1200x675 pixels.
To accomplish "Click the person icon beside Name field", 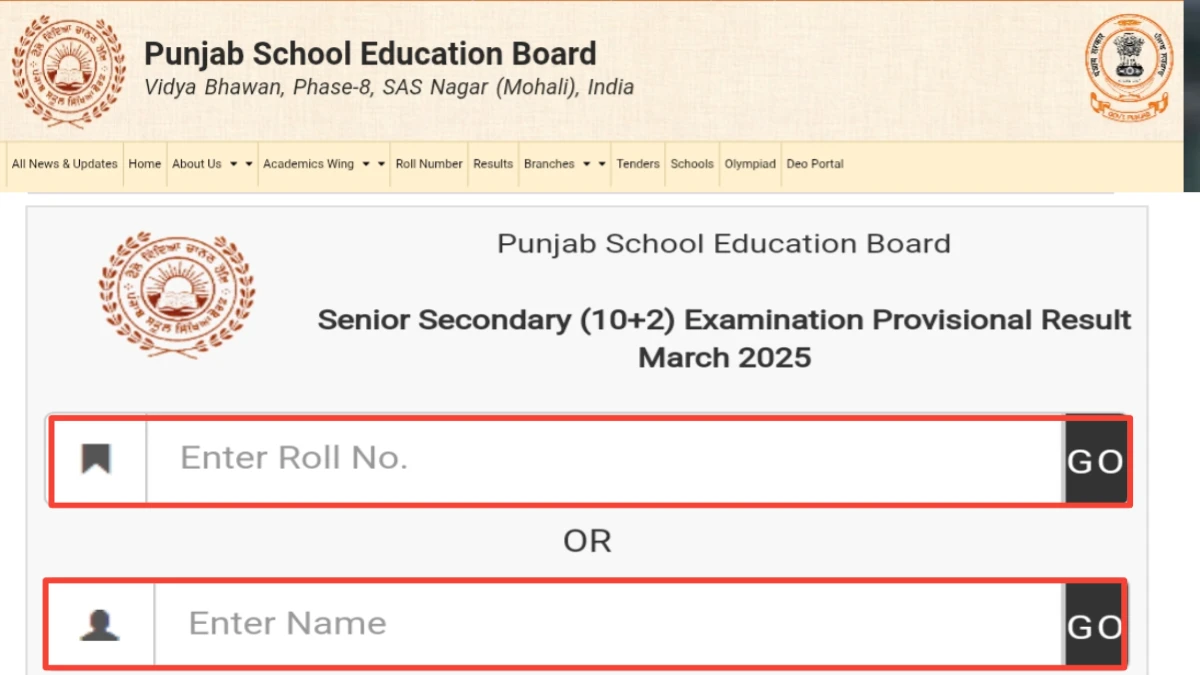I will [99, 625].
